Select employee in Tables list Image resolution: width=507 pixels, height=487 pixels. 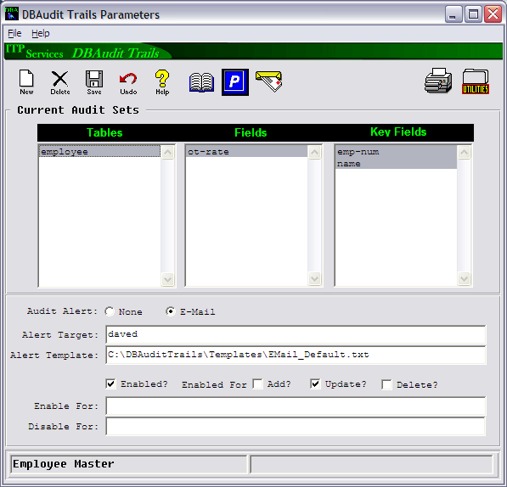[x=100, y=152]
